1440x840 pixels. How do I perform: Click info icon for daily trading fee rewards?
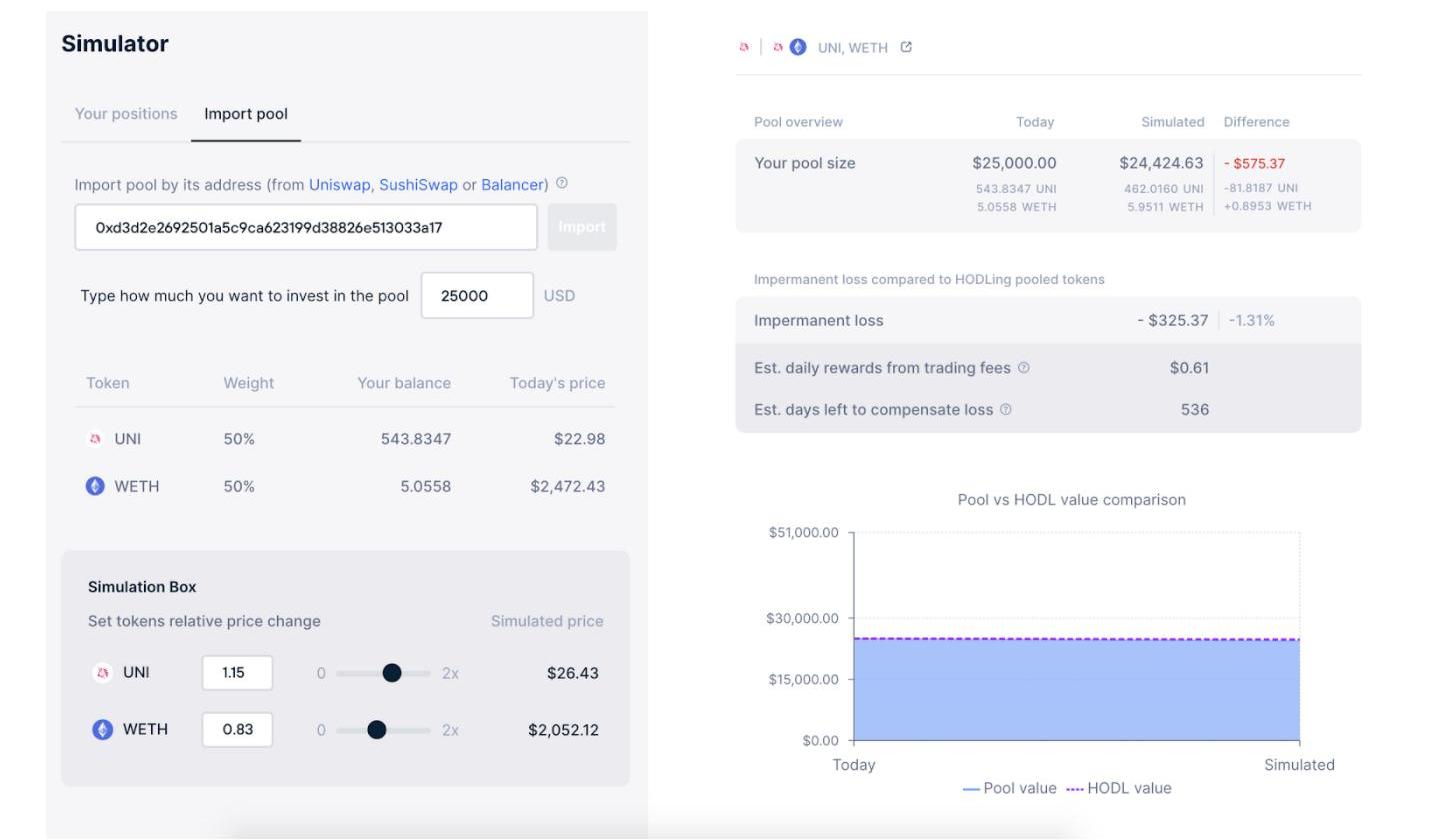(1023, 368)
